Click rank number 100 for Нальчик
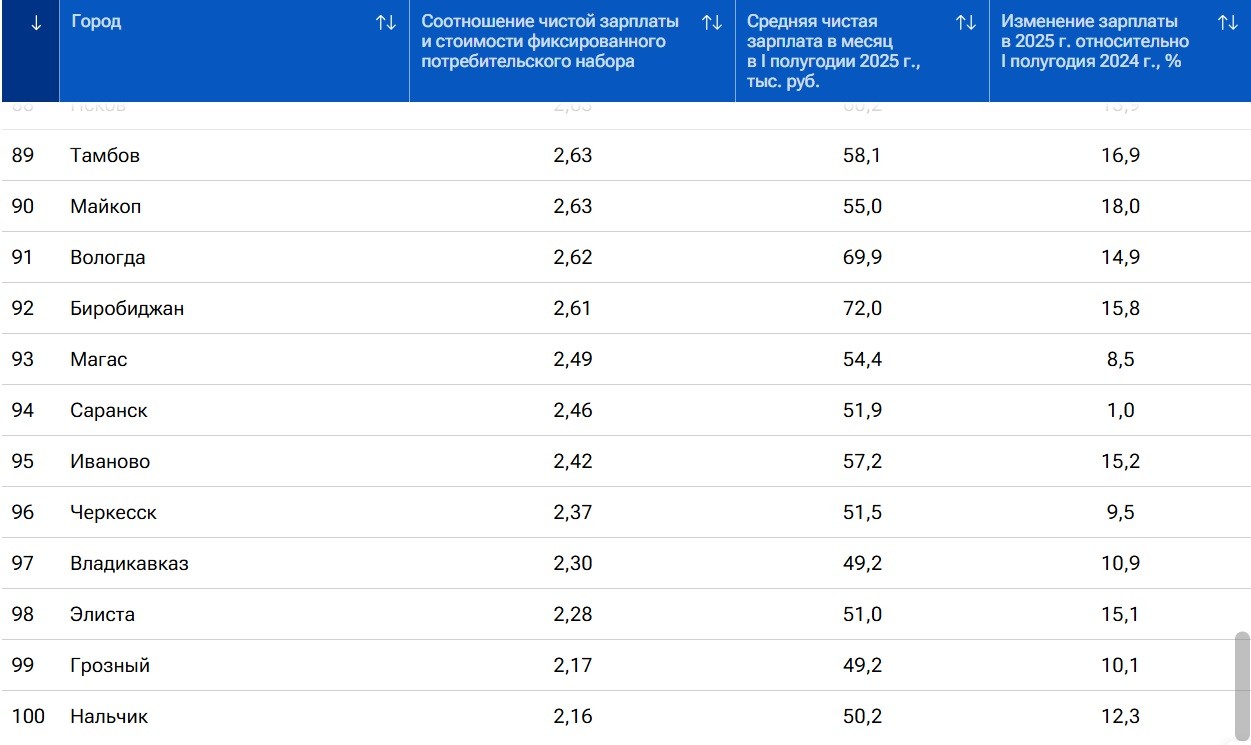The height and width of the screenshot is (745, 1251). pos(28,717)
